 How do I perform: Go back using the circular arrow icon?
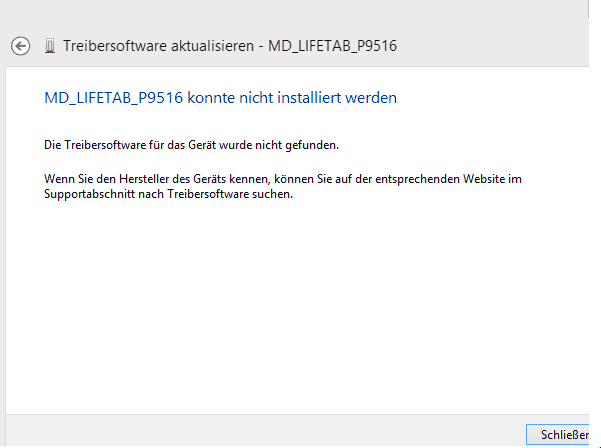pyautogui.click(x=20, y=46)
